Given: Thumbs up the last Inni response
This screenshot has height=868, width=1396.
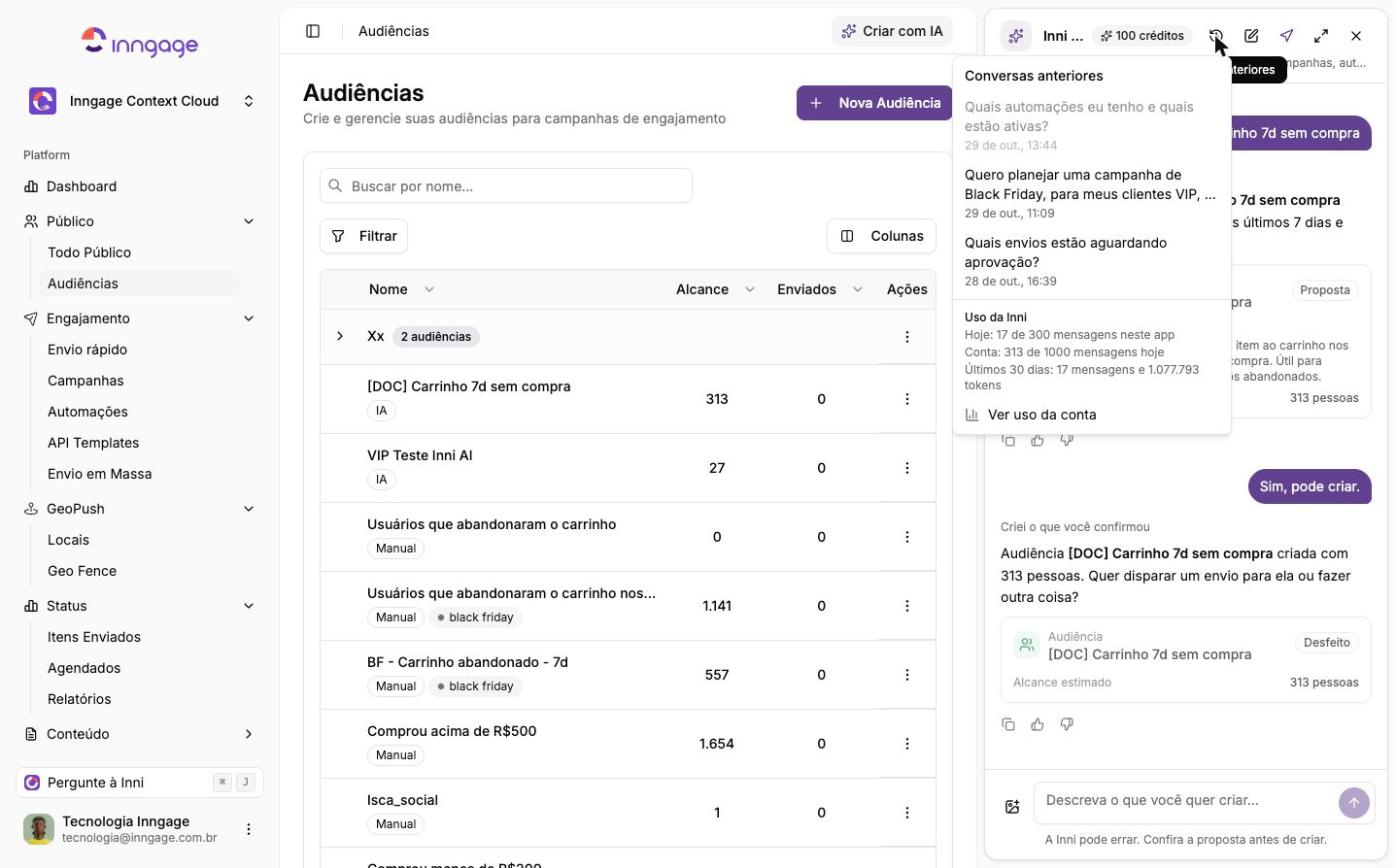Looking at the screenshot, I should tap(1037, 724).
